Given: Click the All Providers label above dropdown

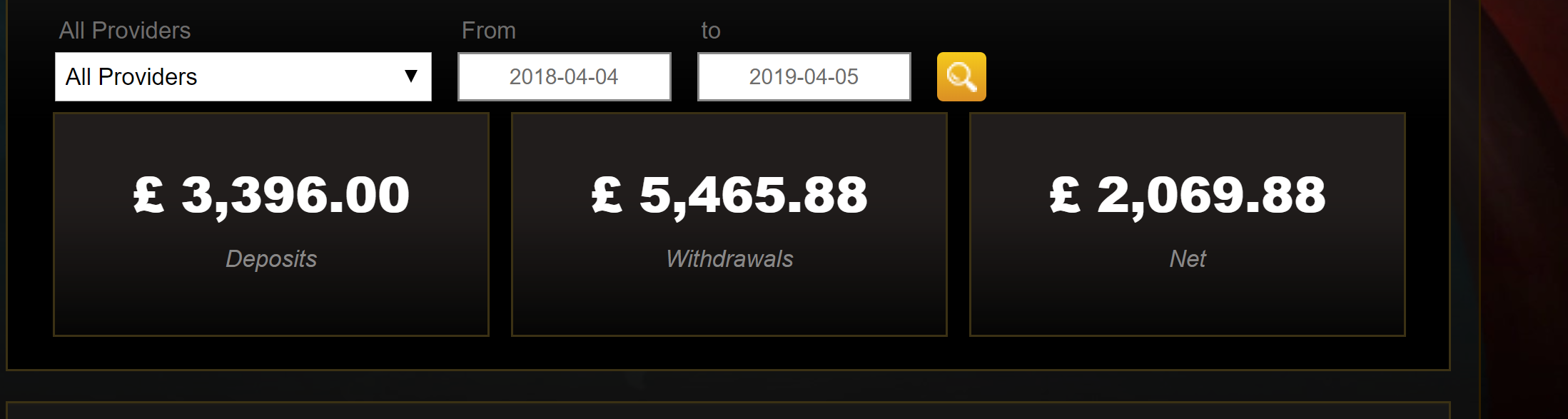Looking at the screenshot, I should click(125, 31).
